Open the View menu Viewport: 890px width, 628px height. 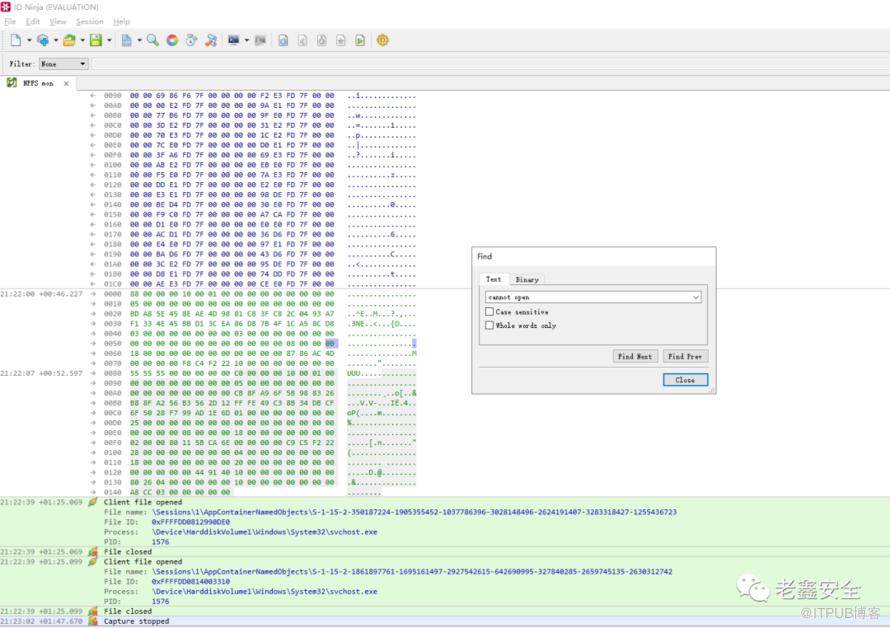(58, 21)
